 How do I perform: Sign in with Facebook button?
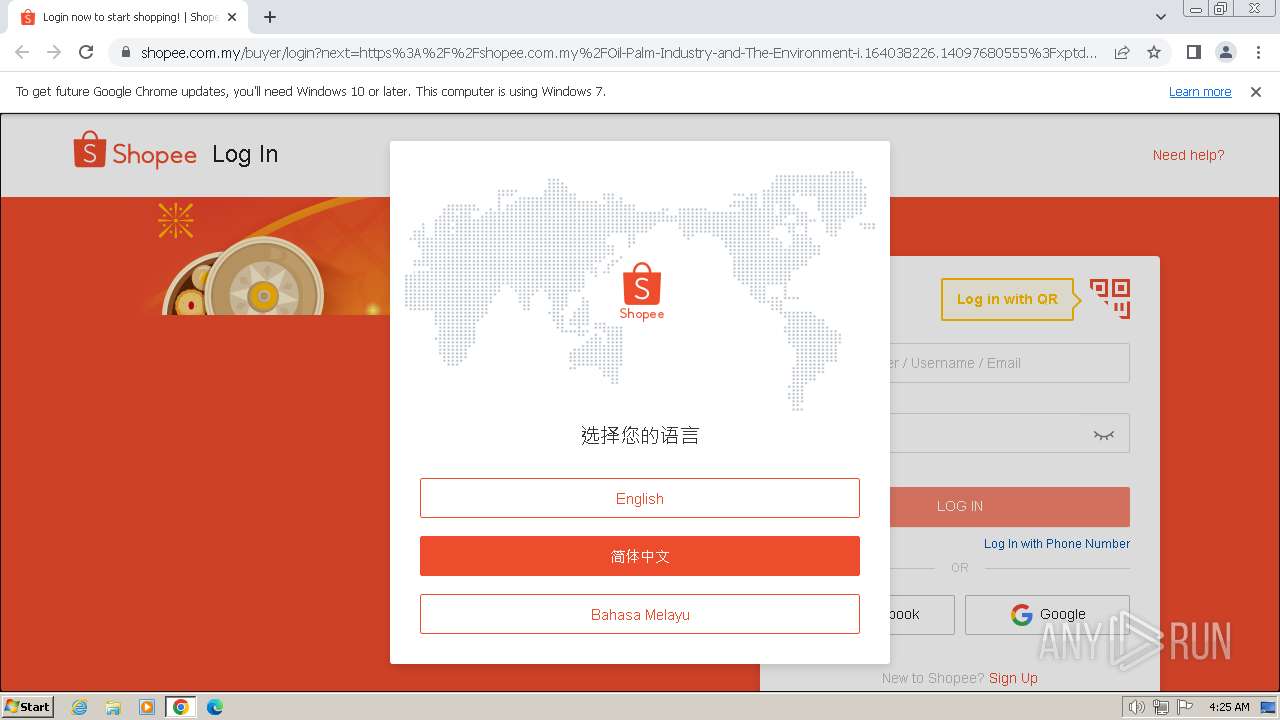[x=921, y=614]
